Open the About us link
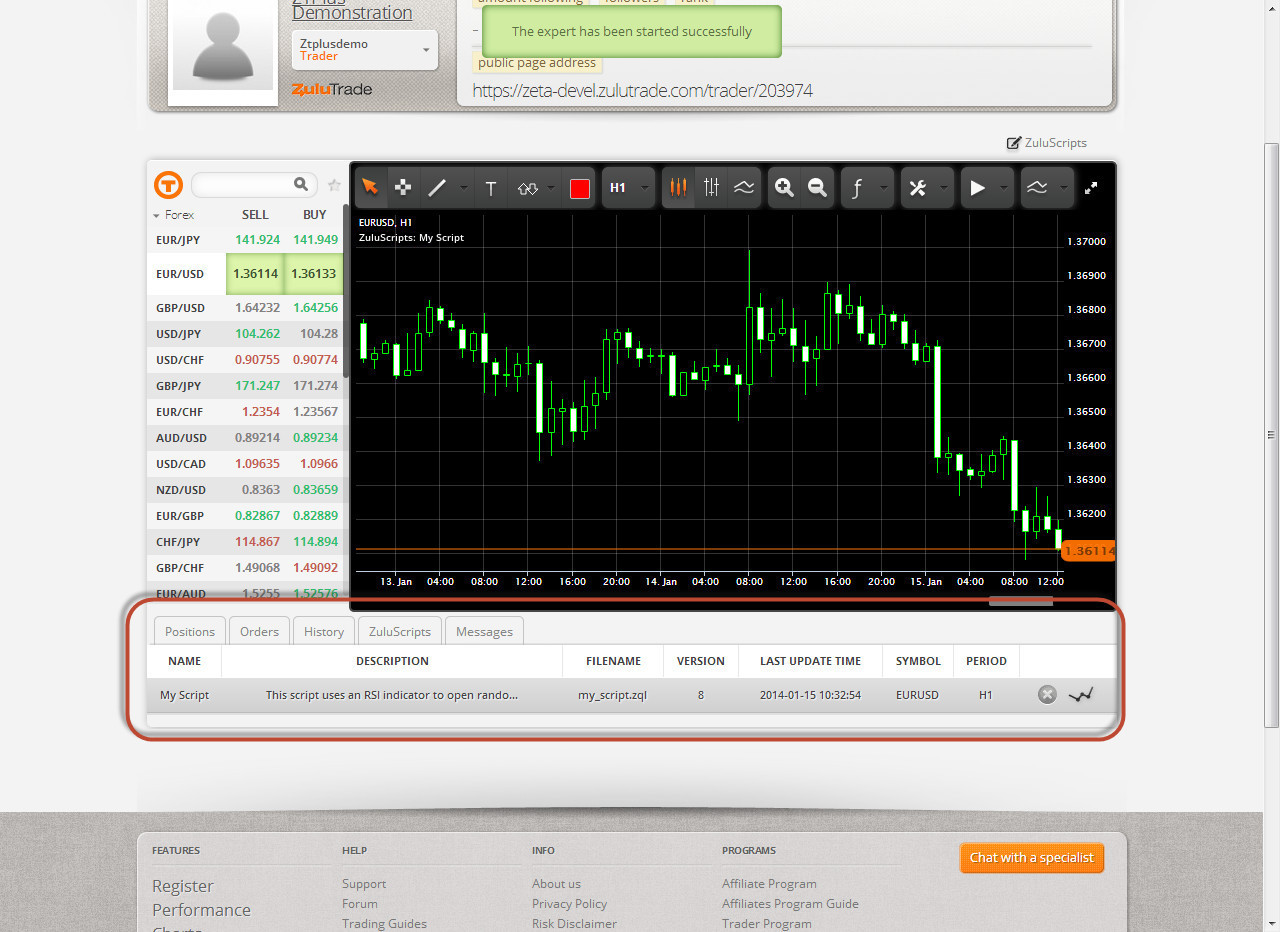Viewport: 1280px width, 932px height. [556, 884]
